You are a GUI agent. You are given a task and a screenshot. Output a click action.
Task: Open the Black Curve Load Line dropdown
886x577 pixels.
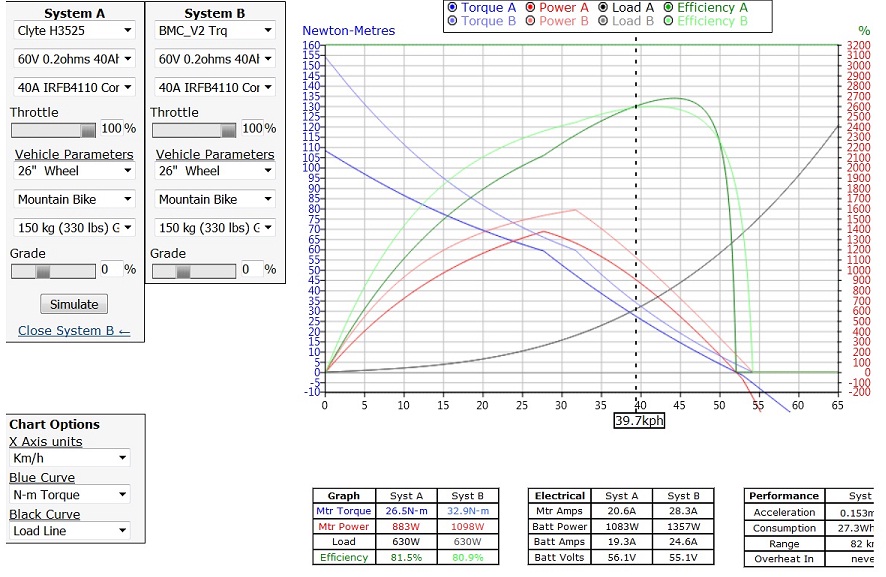69,531
